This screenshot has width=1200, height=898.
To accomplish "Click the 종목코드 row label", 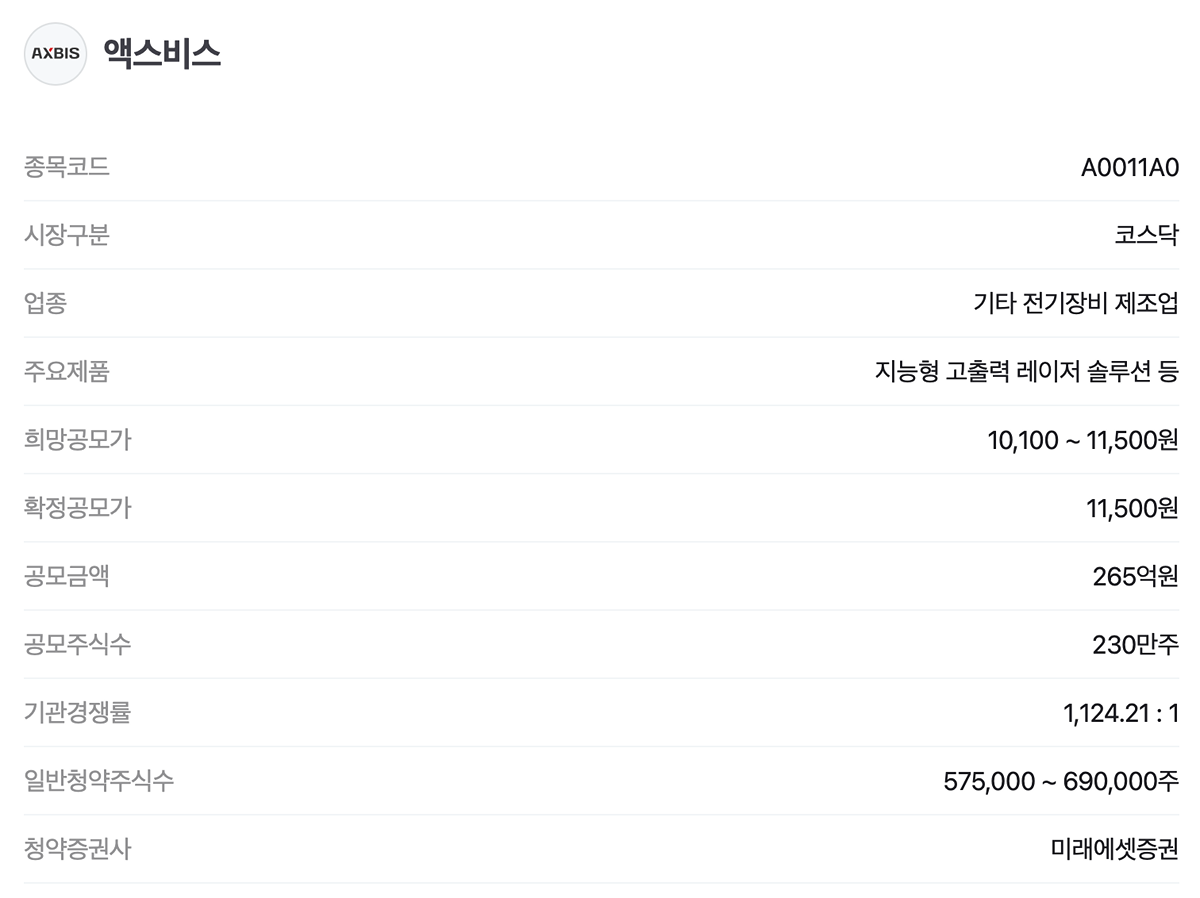I will 67,168.
